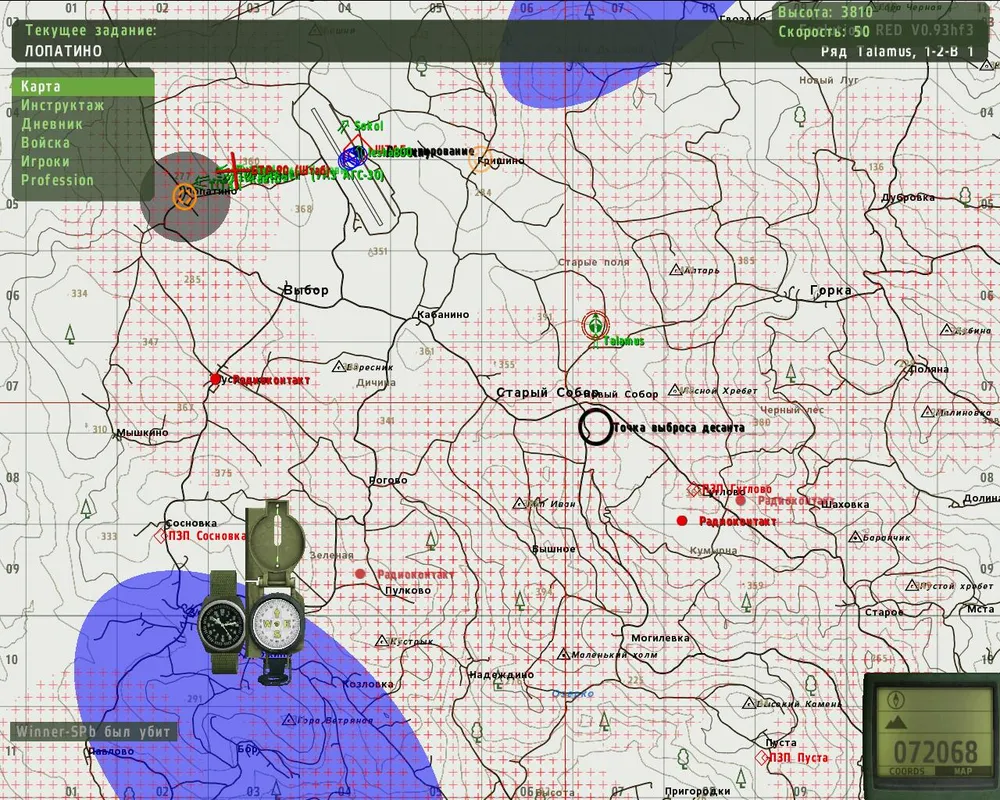Viewport: 1000px width, 800px height.
Task: Click the Старый Собор town label
Action: [x=546, y=393]
